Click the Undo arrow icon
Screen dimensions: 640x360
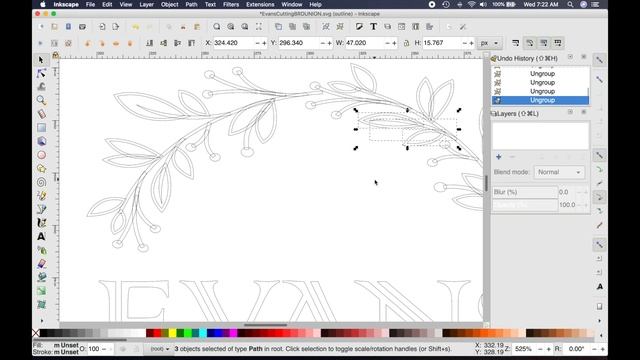point(136,27)
